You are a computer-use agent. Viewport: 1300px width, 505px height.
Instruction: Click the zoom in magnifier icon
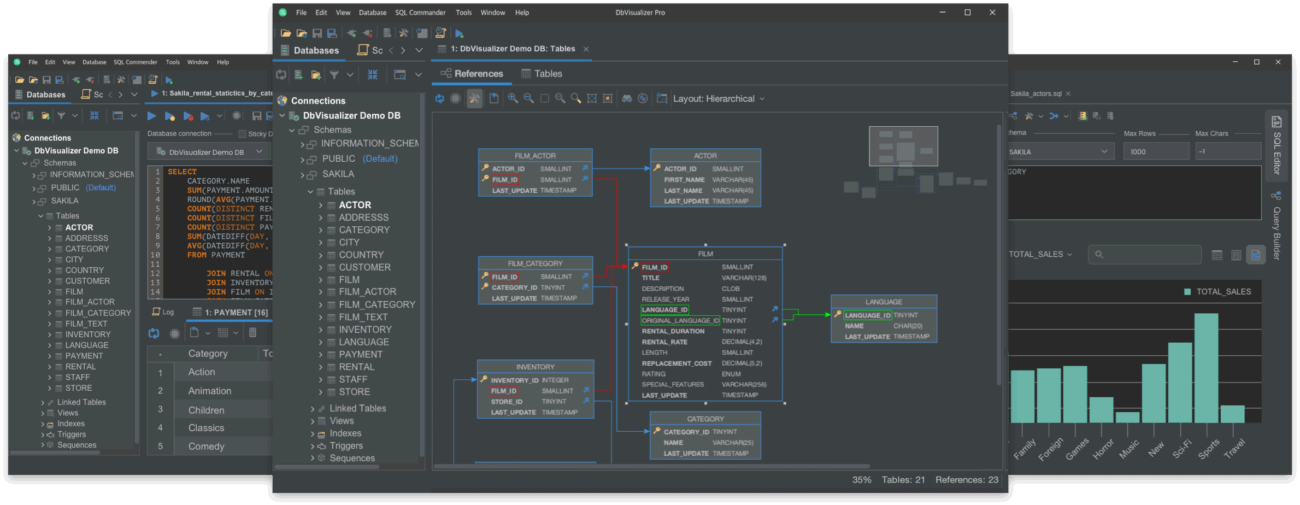coord(513,99)
